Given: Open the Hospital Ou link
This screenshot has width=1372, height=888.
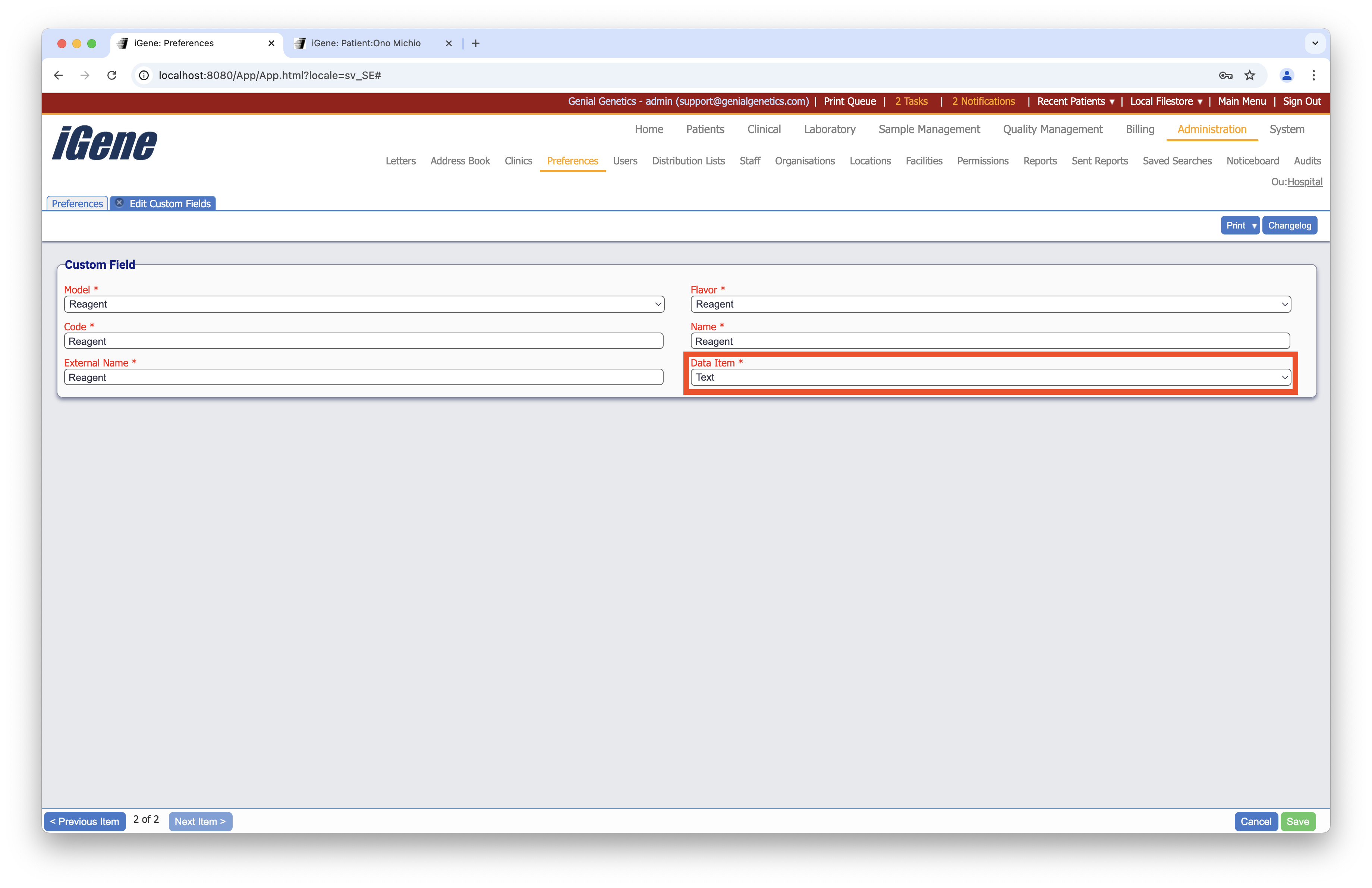Looking at the screenshot, I should tap(1306, 182).
